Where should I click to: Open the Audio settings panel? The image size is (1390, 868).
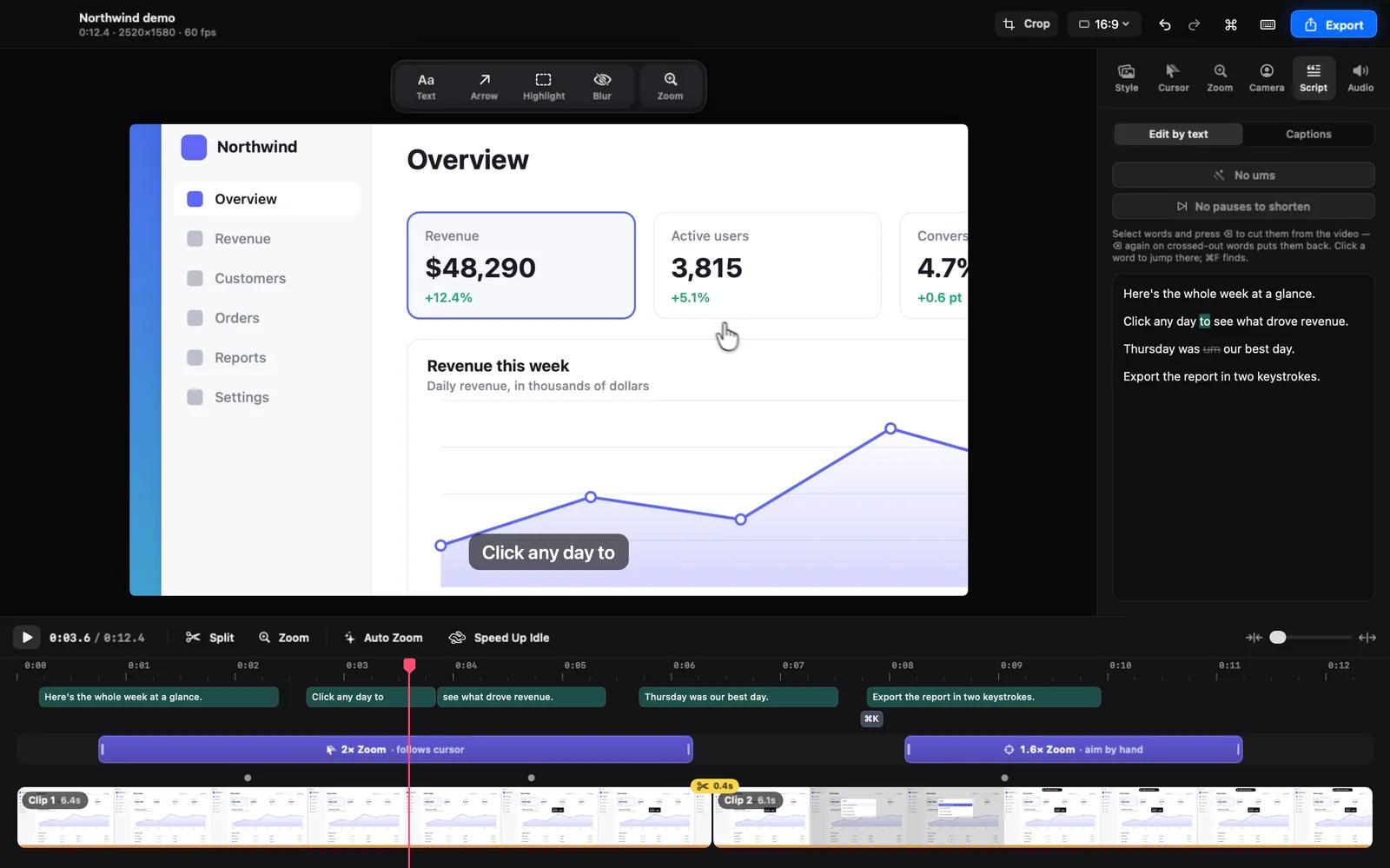(x=1360, y=78)
